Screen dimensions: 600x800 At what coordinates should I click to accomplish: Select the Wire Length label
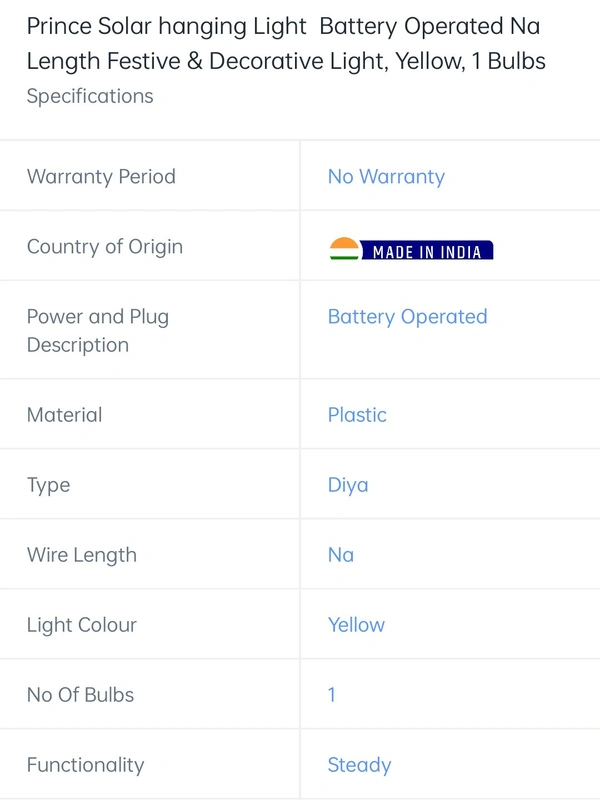(x=82, y=555)
